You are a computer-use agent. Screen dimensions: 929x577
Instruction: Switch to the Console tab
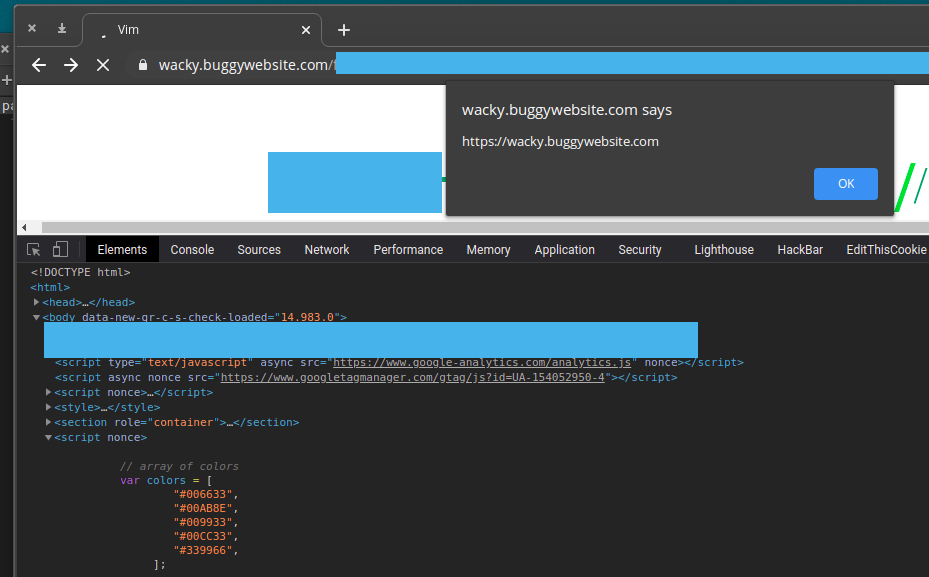coord(192,249)
